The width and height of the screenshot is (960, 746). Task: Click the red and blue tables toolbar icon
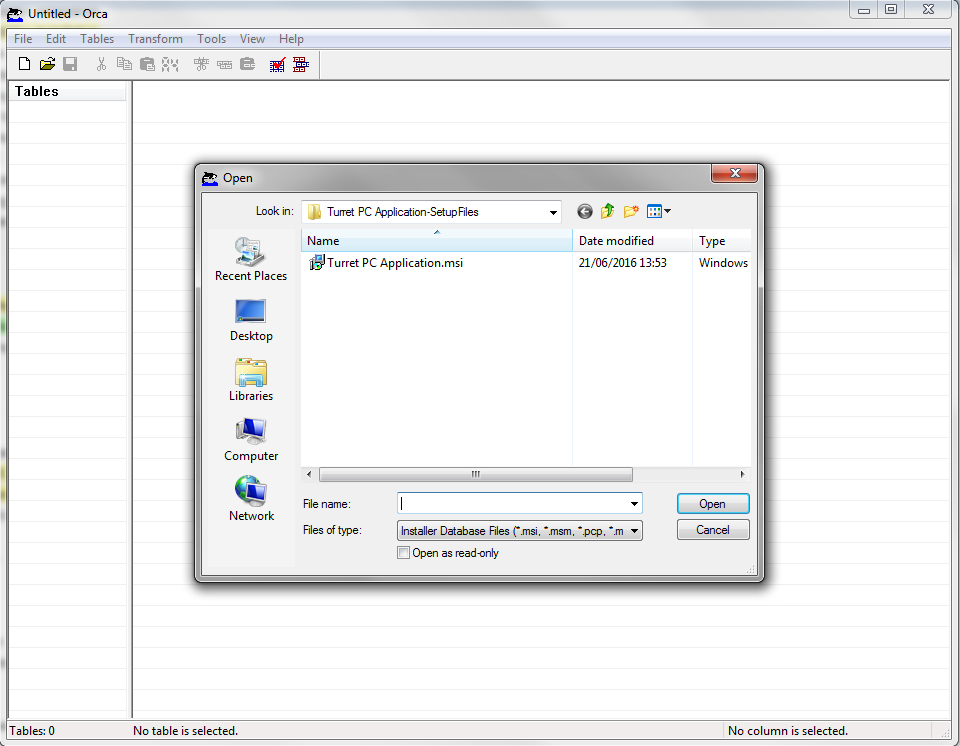[x=301, y=64]
